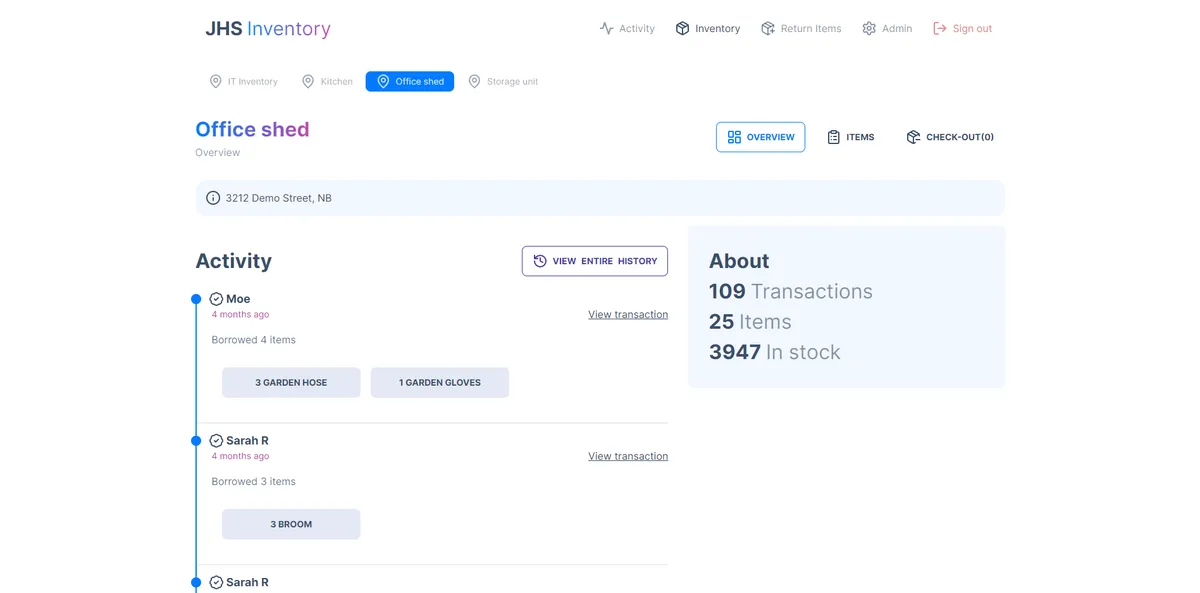Click the Admin gear icon
Screen dimensions: 1200x593
click(x=869, y=29)
